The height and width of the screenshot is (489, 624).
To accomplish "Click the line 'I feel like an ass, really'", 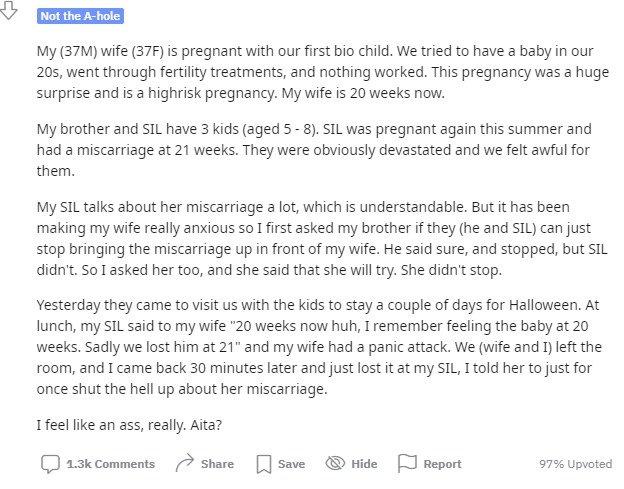I will tap(129, 425).
